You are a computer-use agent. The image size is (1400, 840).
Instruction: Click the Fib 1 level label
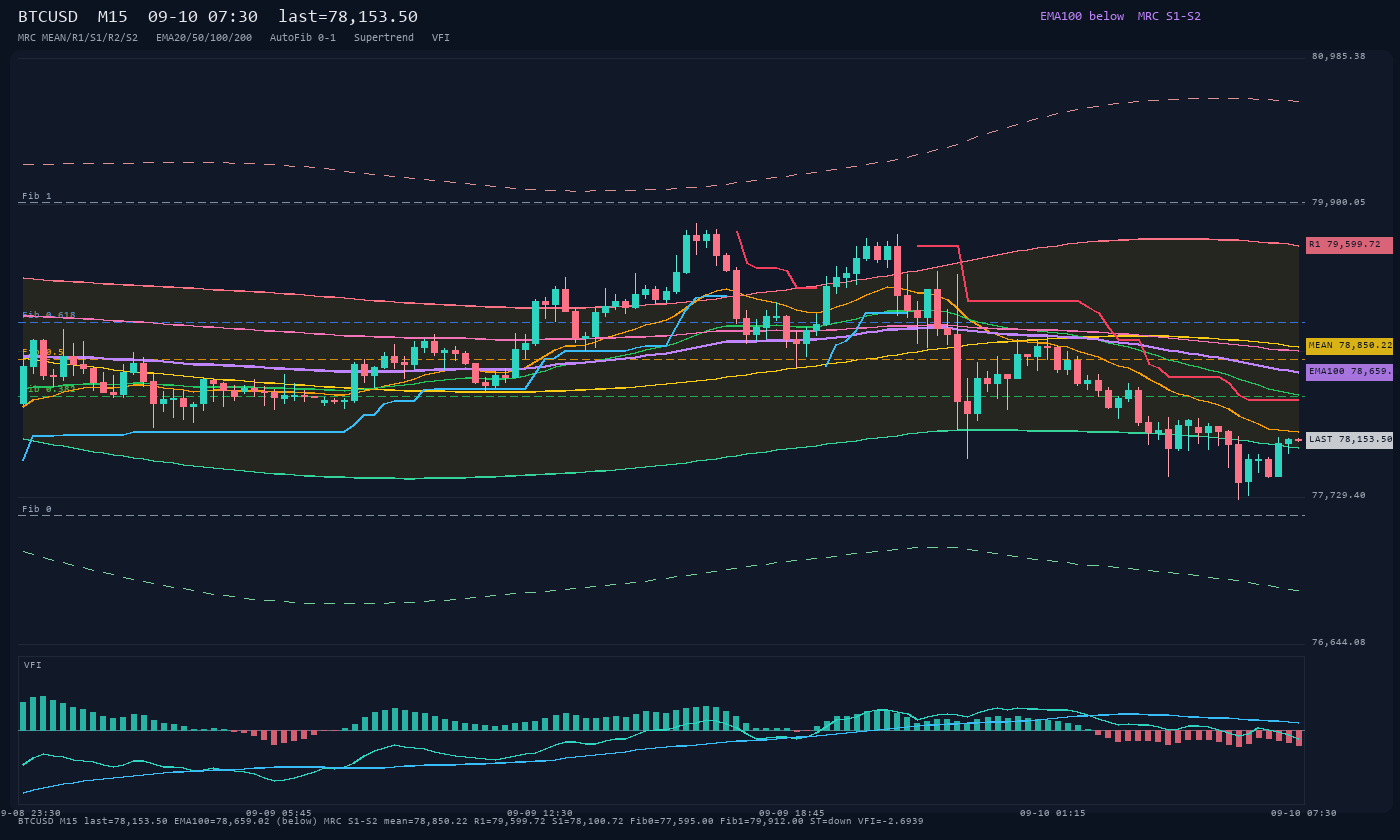37,196
